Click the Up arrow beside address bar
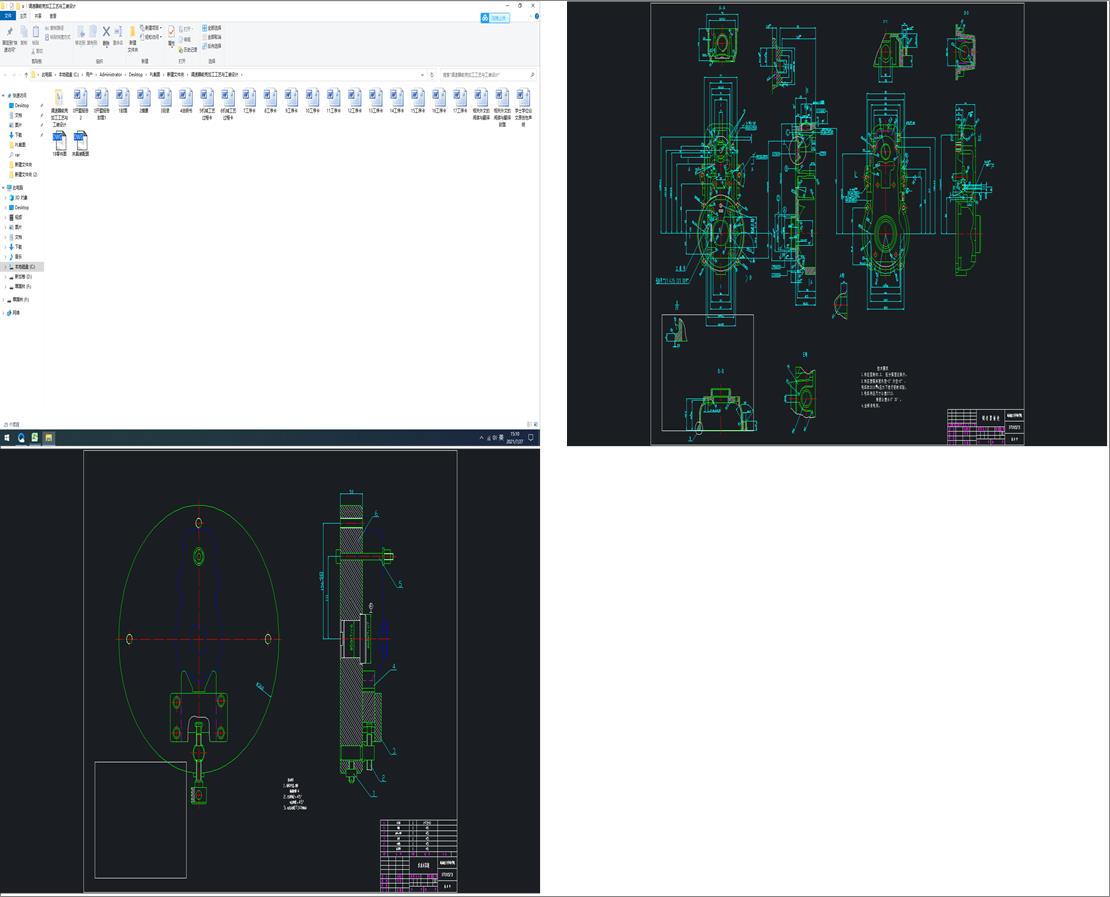Image resolution: width=1110 pixels, height=897 pixels. 26,74
